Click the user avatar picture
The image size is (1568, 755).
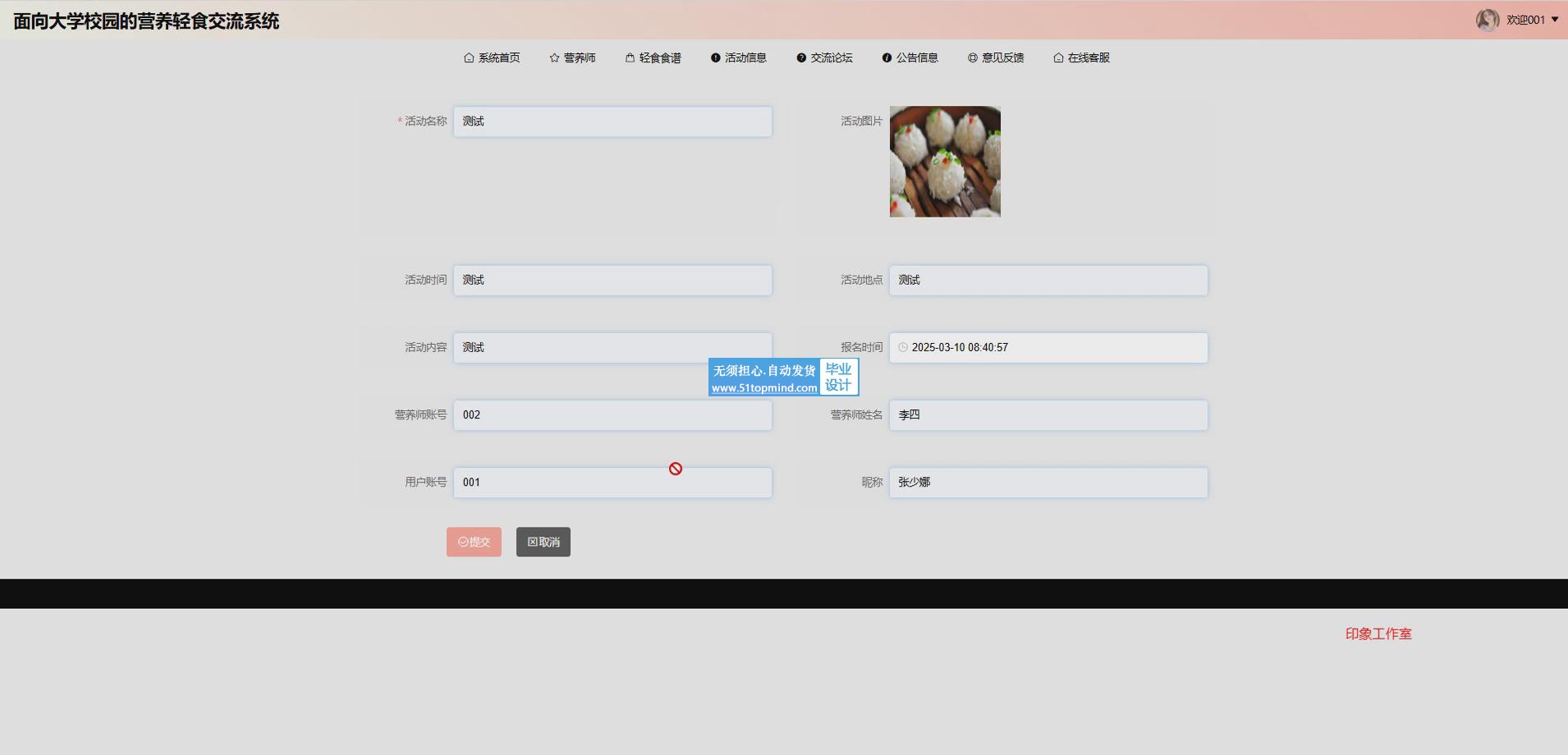click(1487, 20)
